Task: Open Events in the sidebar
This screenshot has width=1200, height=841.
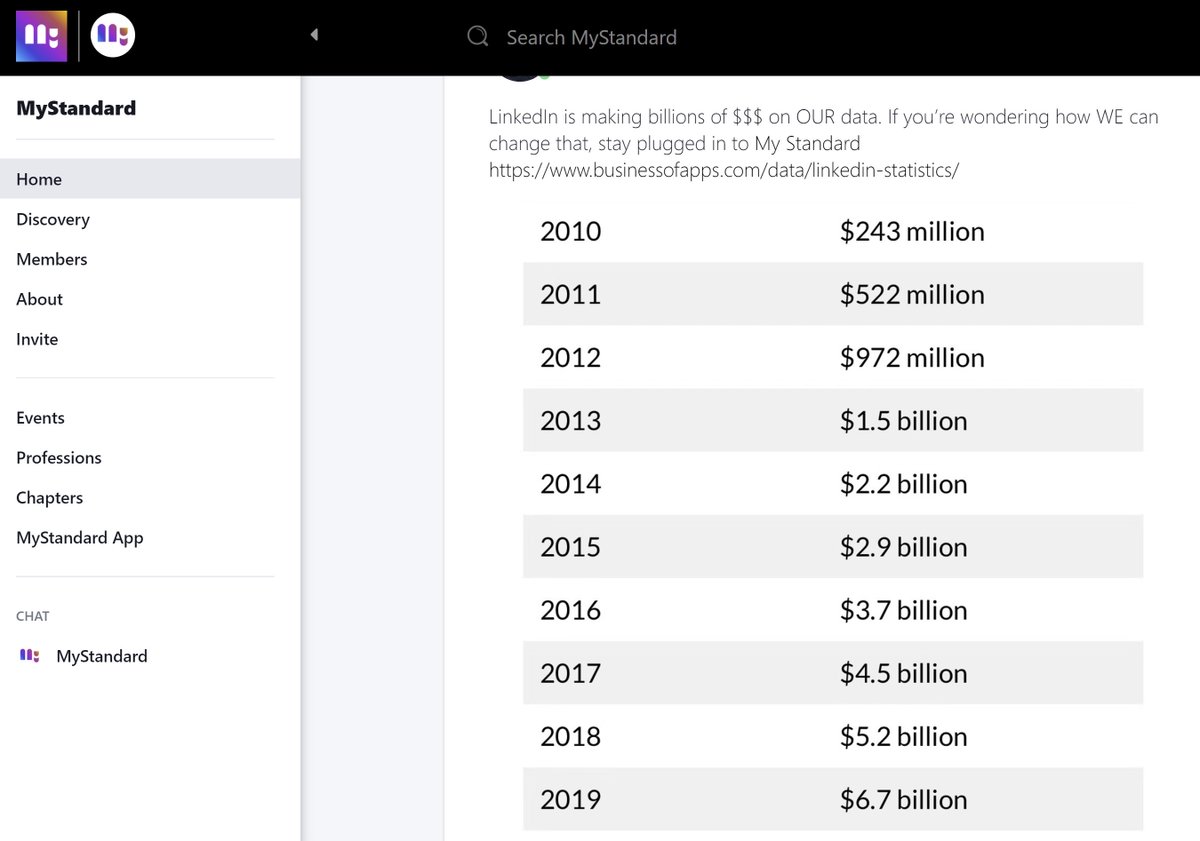Action: (x=41, y=418)
